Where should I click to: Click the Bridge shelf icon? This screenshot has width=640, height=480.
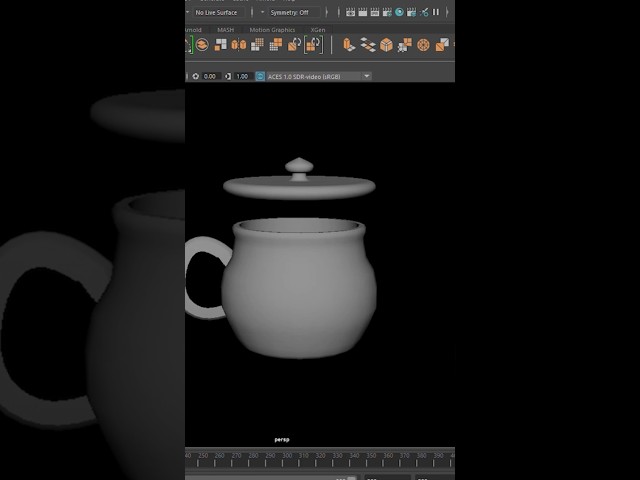[x=368, y=44]
